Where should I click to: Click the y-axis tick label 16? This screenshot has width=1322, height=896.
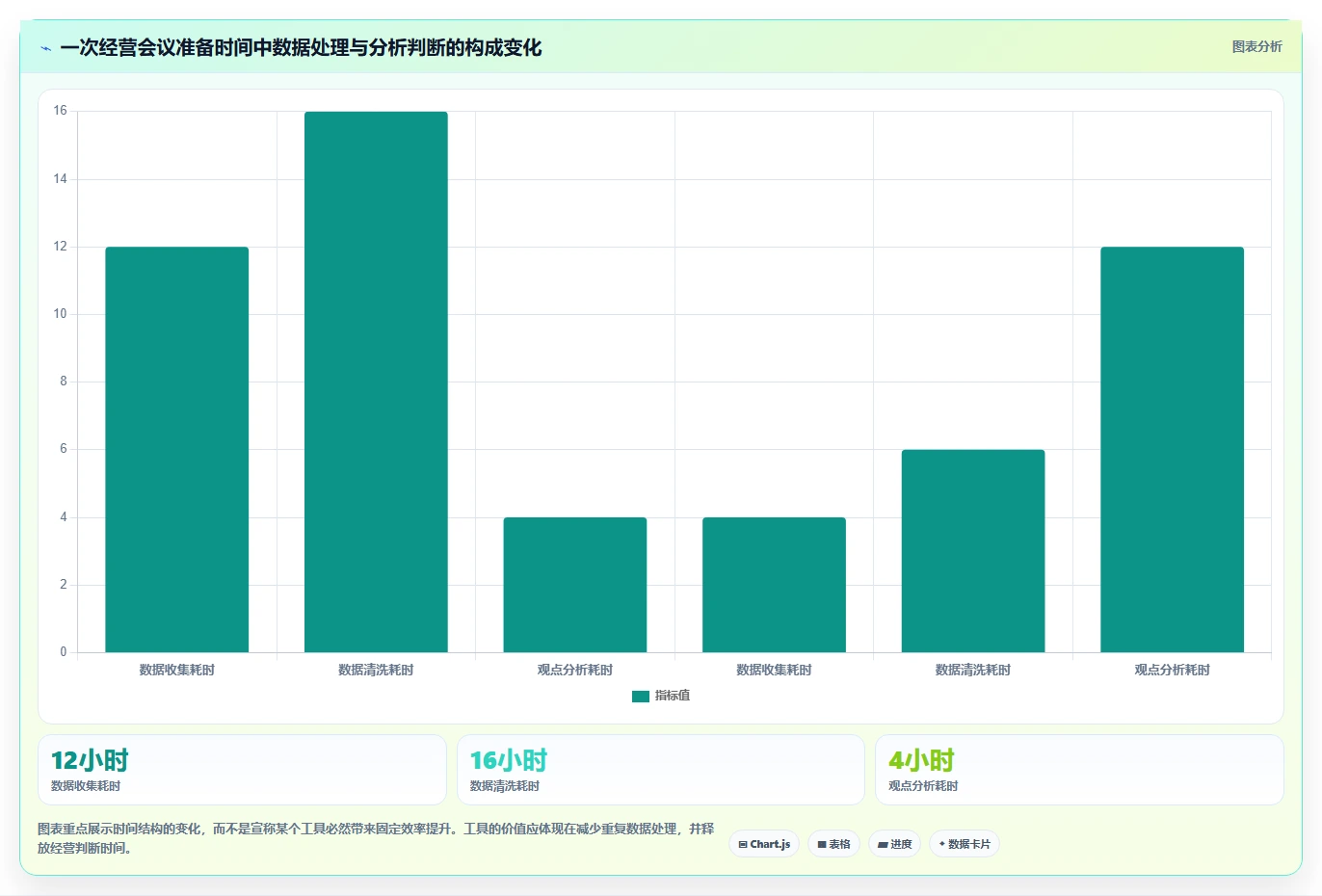pos(61,111)
